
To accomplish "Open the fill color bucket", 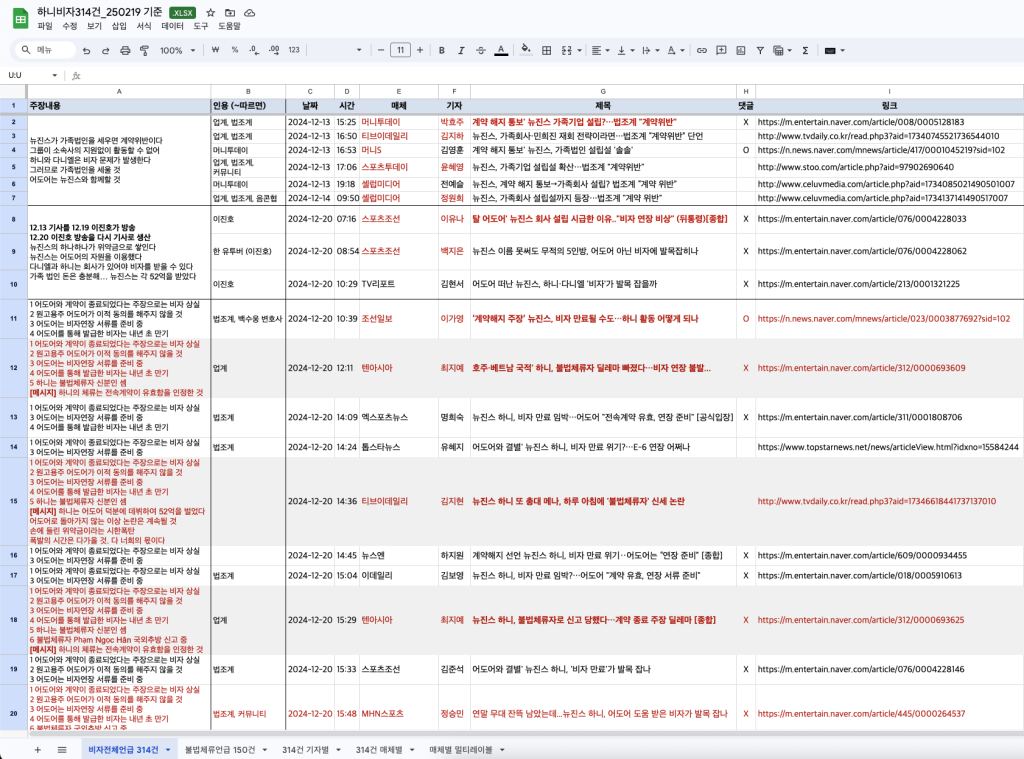I will click(526, 50).
